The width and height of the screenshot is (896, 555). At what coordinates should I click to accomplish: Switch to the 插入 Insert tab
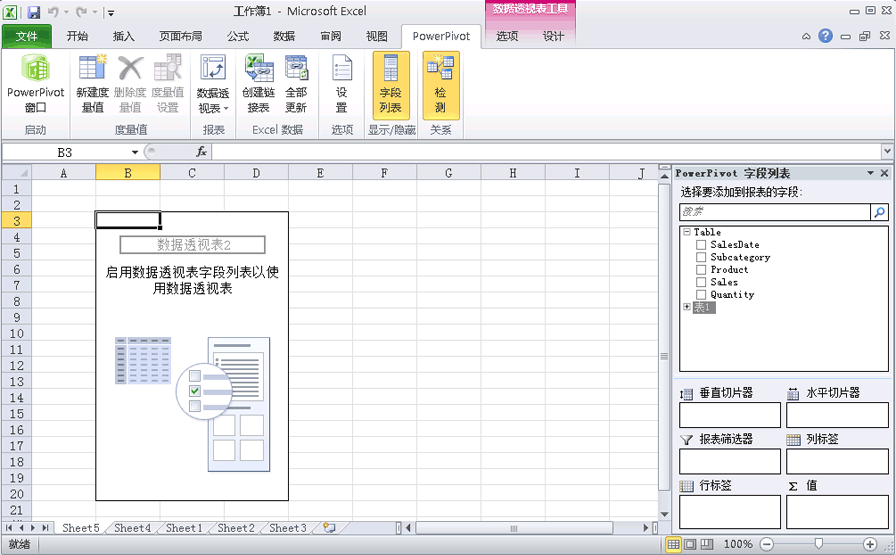tap(123, 36)
